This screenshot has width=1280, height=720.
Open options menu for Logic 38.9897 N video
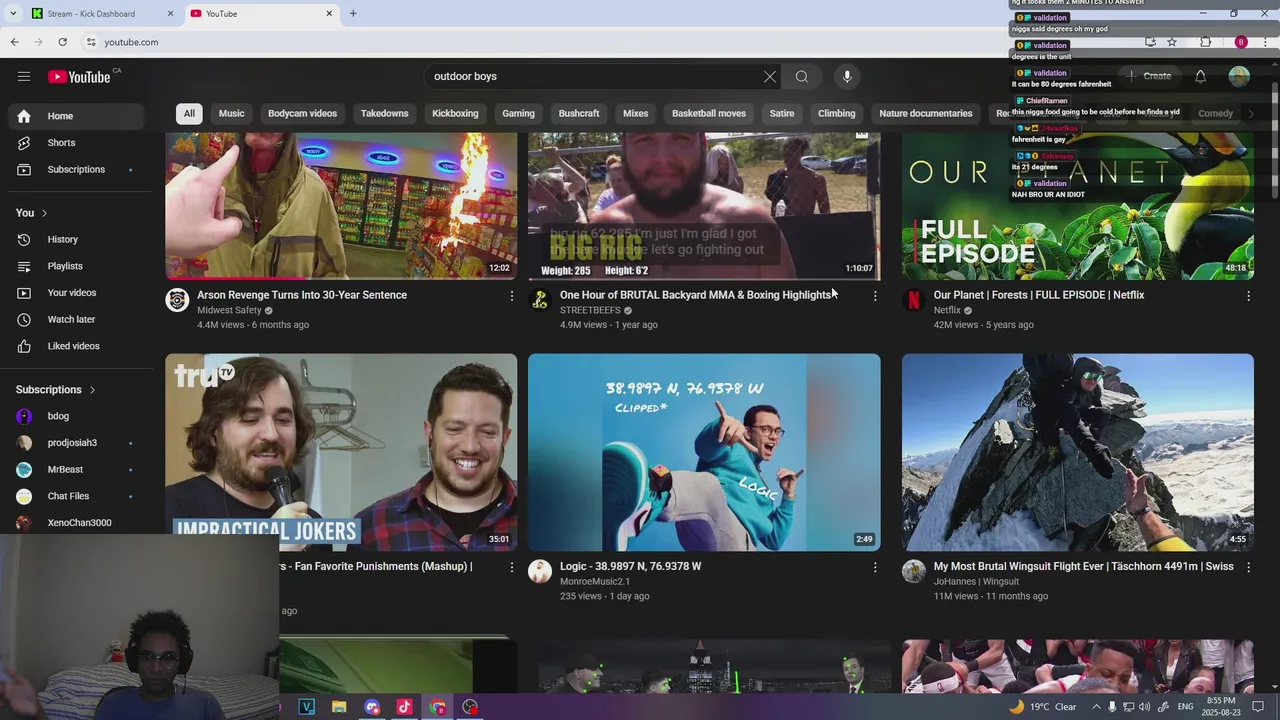pyautogui.click(x=875, y=567)
